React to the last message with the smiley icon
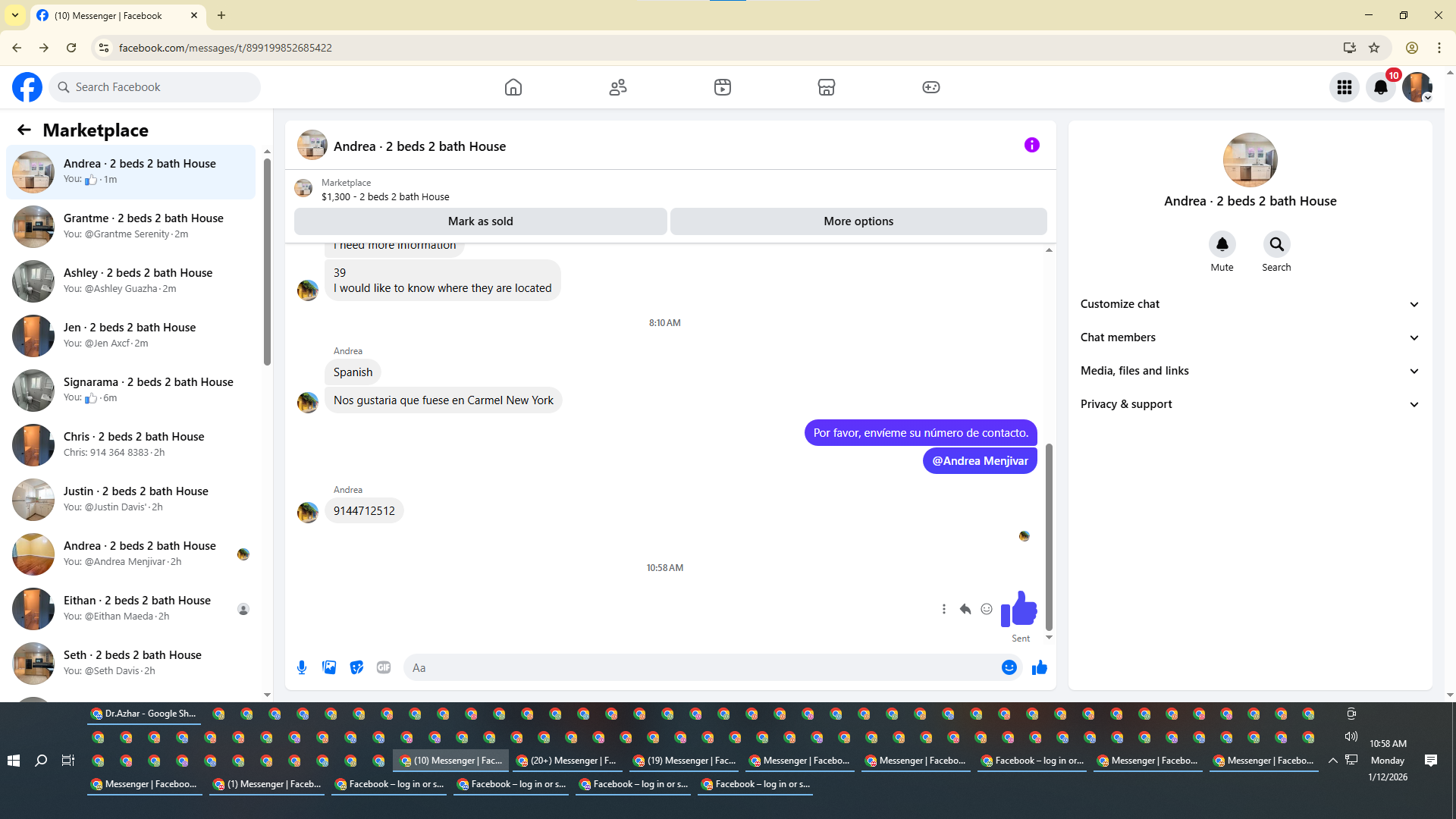 click(x=987, y=609)
